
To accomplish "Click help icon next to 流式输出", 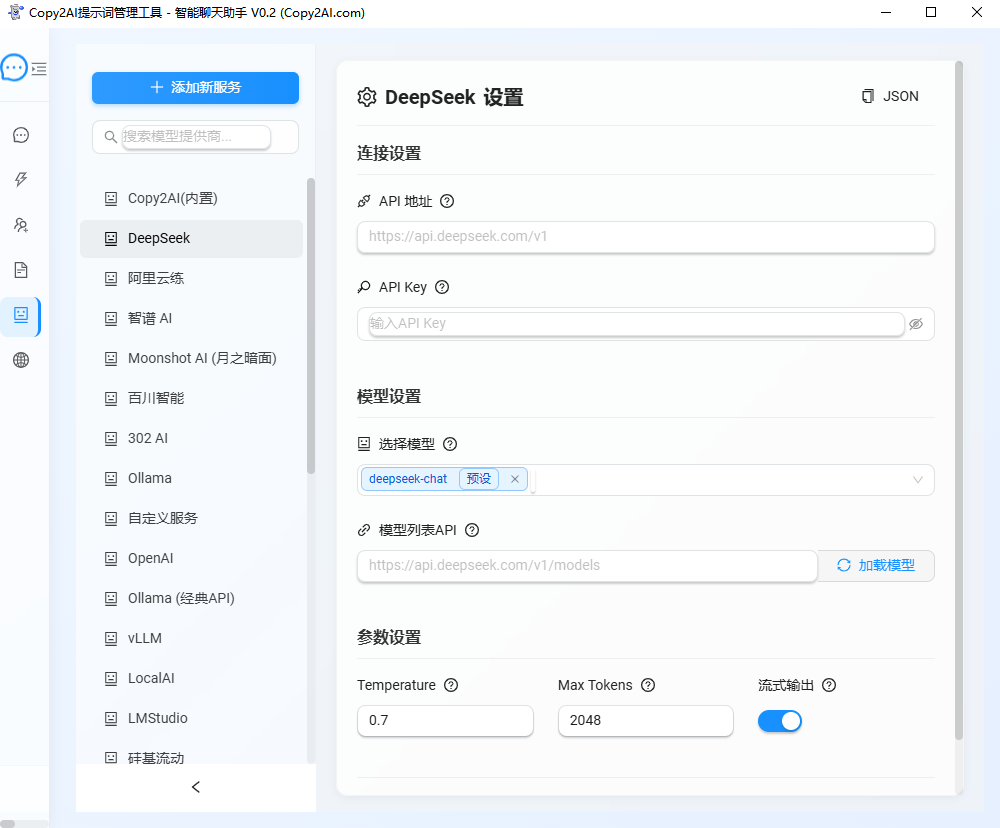I will pyautogui.click(x=829, y=685).
